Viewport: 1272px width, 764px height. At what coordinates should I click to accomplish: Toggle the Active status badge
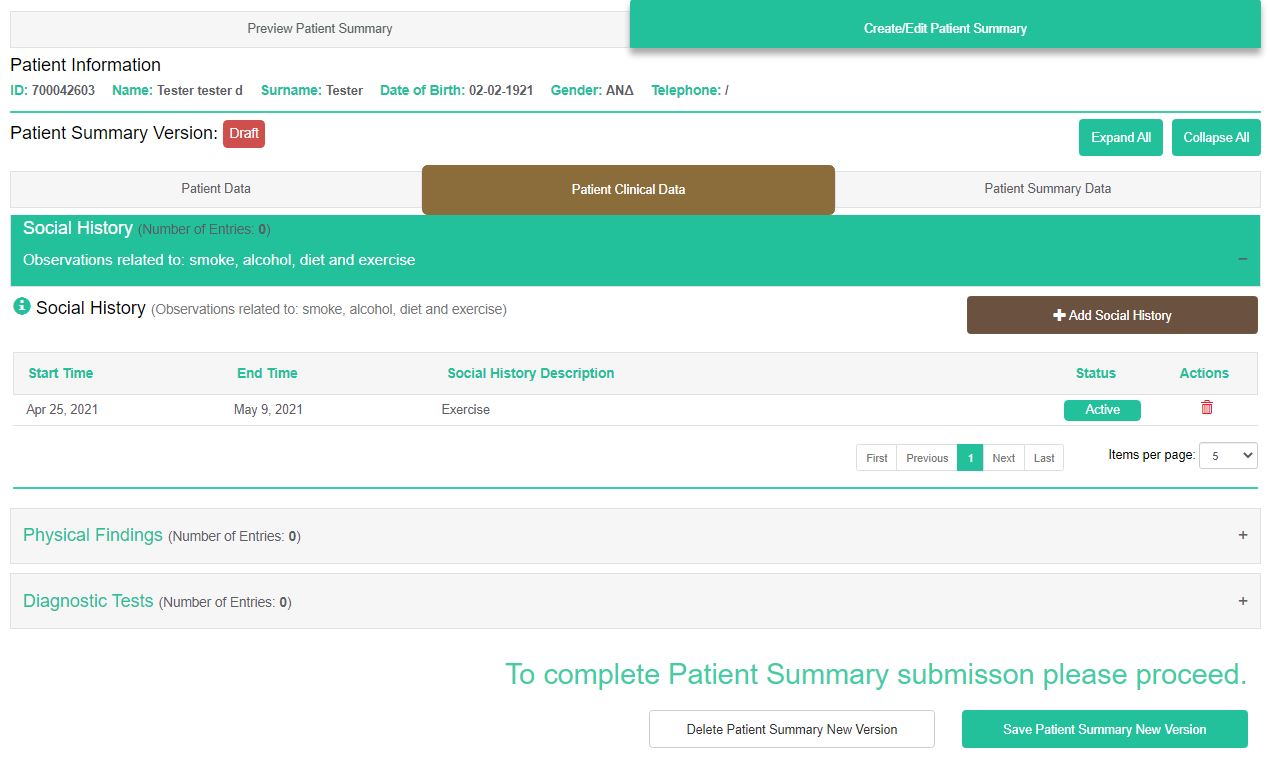click(x=1102, y=410)
